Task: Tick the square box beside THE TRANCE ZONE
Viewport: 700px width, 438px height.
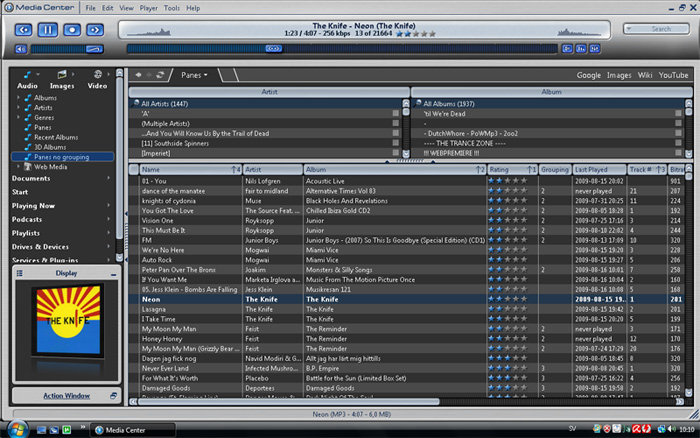Action: (x=678, y=143)
